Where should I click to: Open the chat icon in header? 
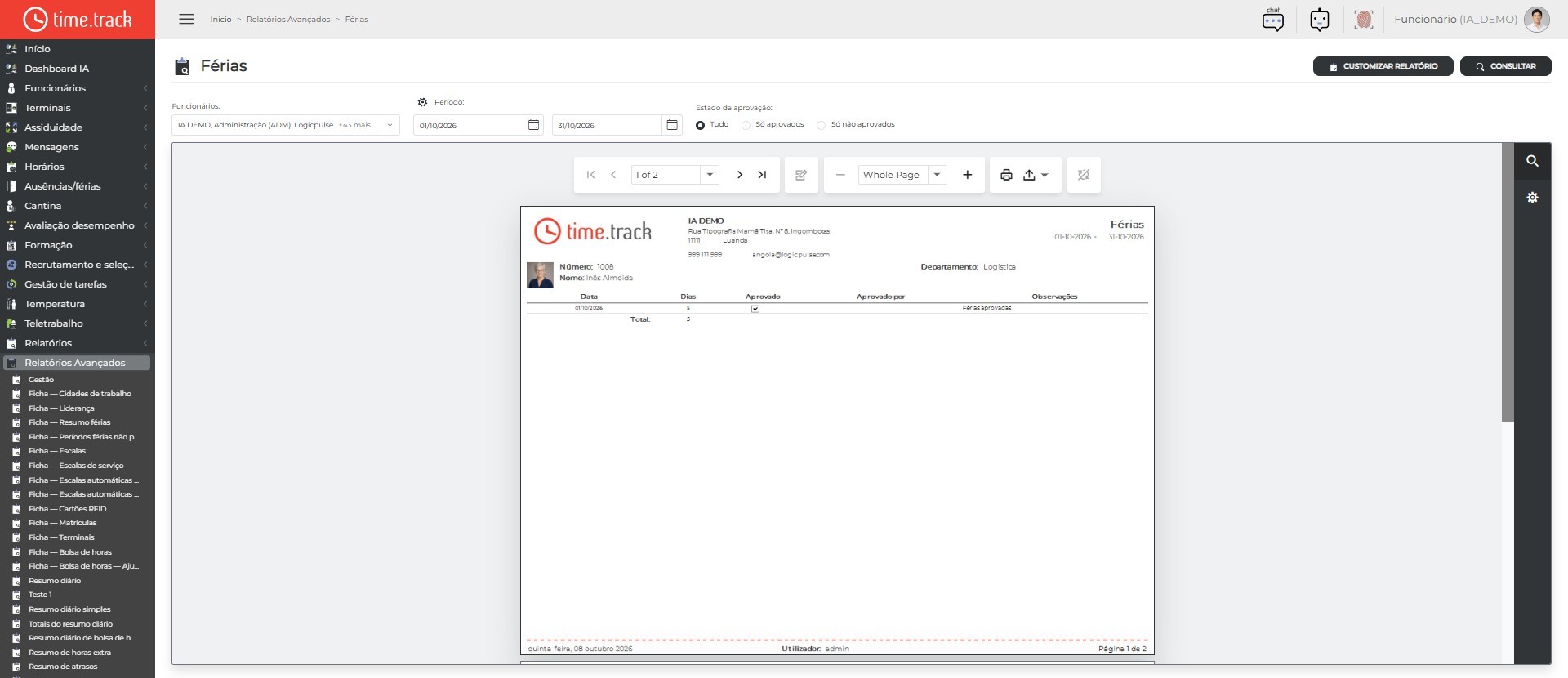(x=1273, y=20)
